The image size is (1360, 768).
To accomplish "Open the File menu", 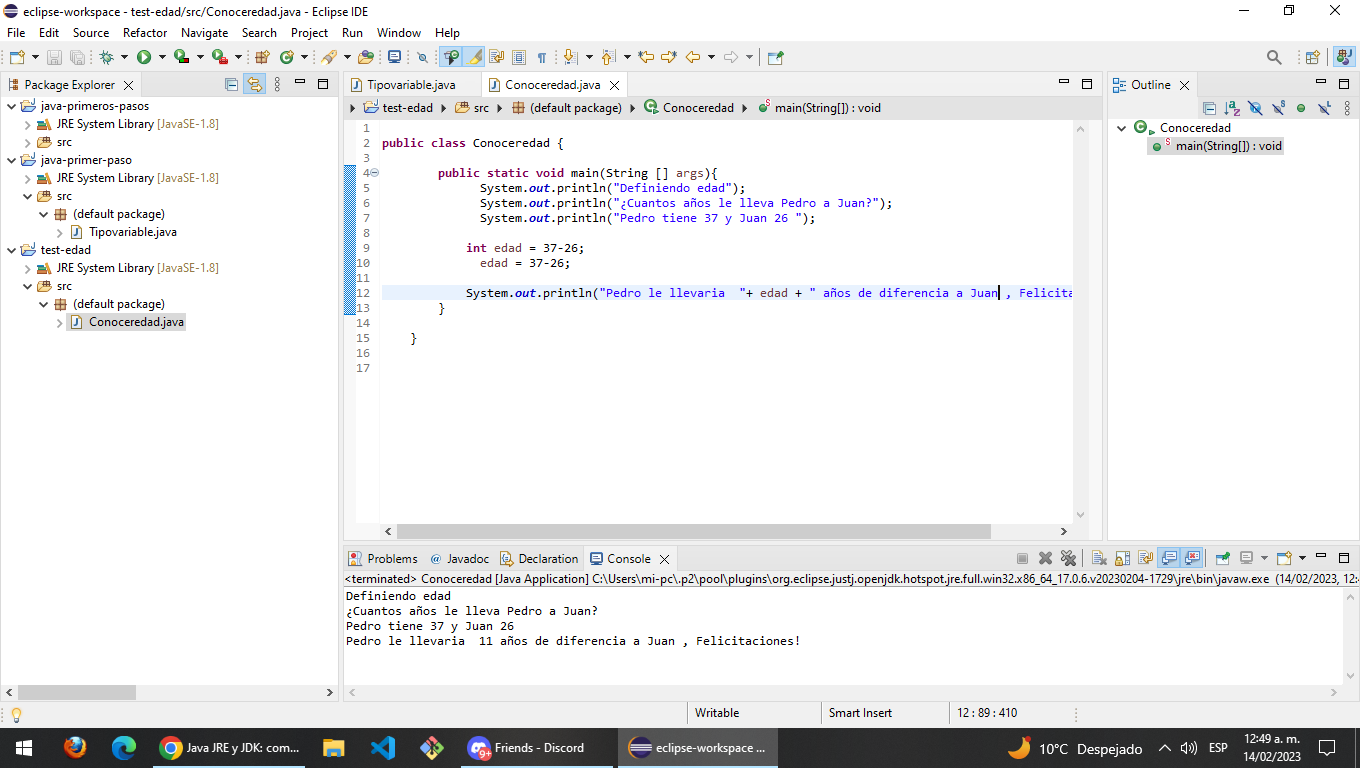I will tap(16, 33).
